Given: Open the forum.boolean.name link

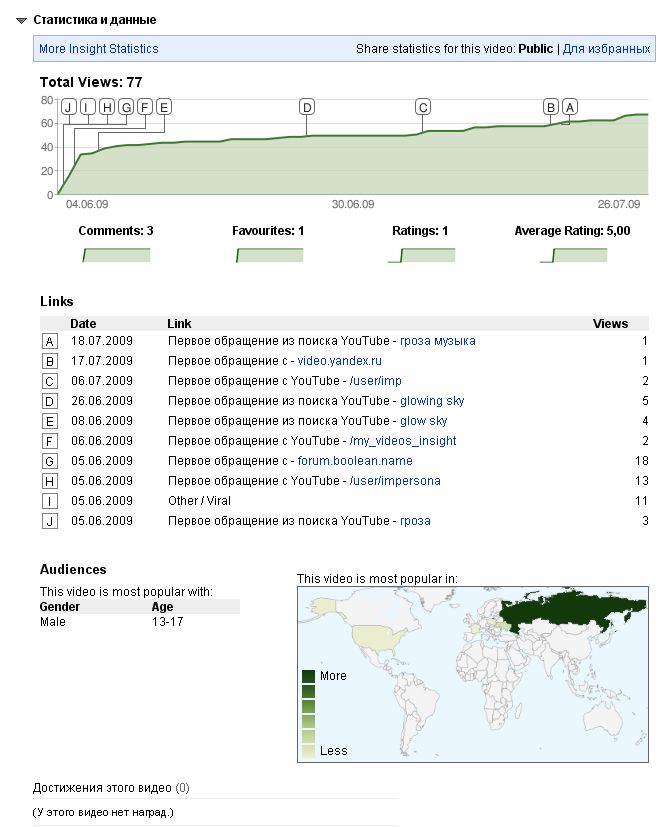Looking at the screenshot, I should (355, 461).
